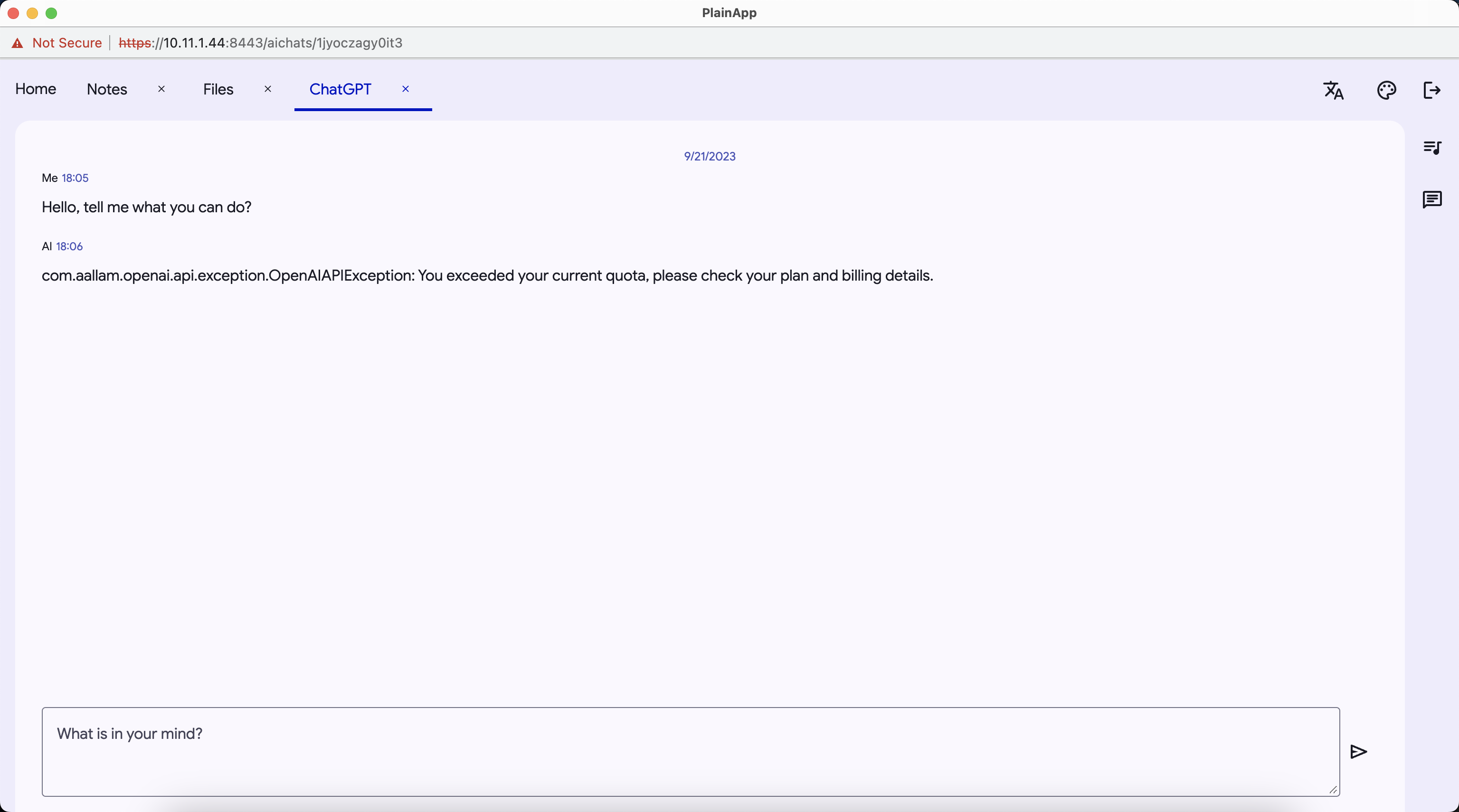This screenshot has height=812, width=1459.
Task: Click the Not Secure warning icon
Action: pos(18,43)
